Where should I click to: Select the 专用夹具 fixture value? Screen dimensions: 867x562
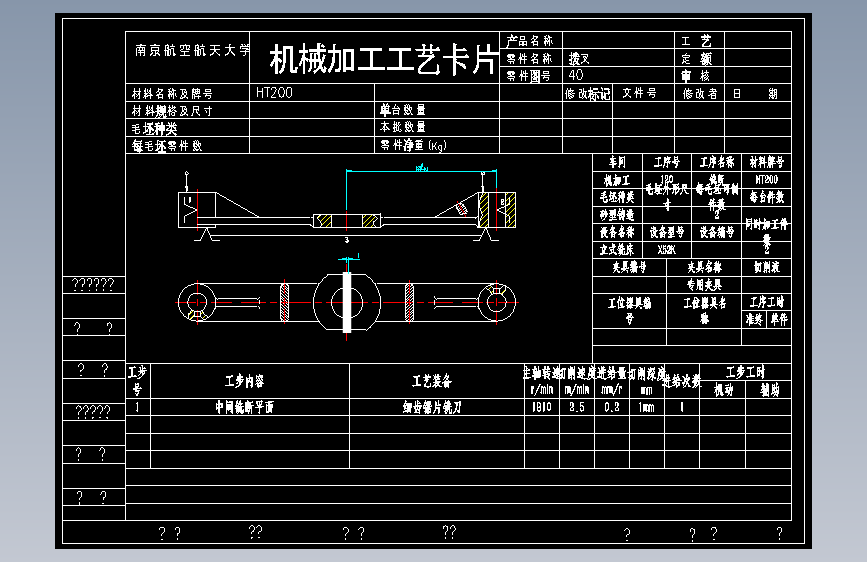704,285
